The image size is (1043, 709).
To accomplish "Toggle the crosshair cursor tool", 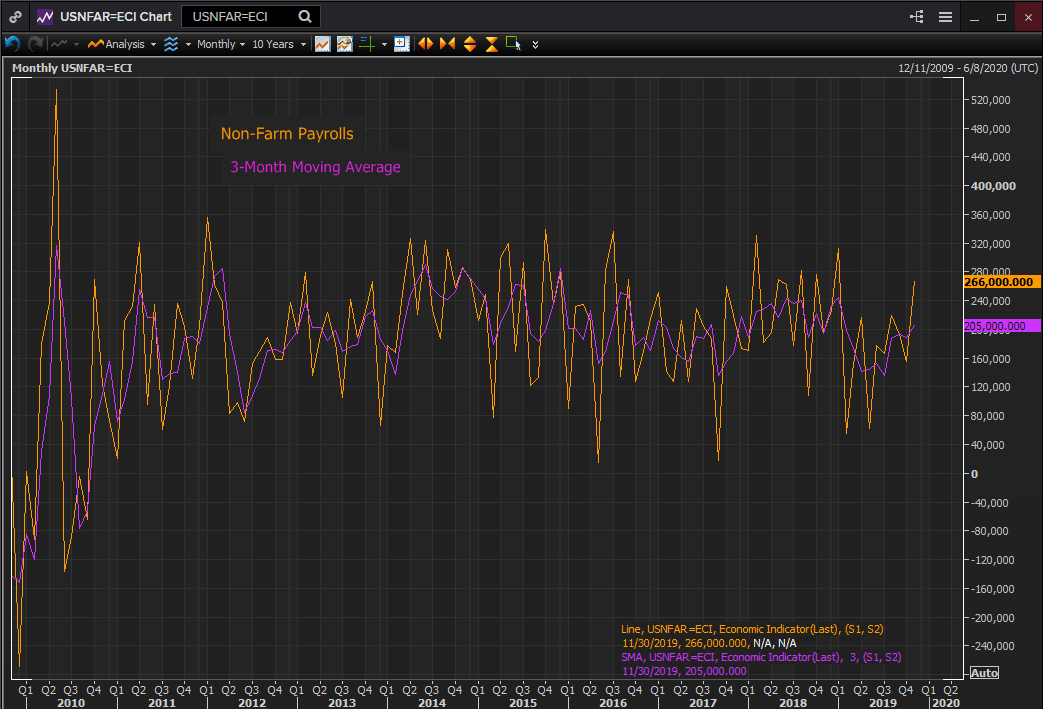I will [x=367, y=44].
